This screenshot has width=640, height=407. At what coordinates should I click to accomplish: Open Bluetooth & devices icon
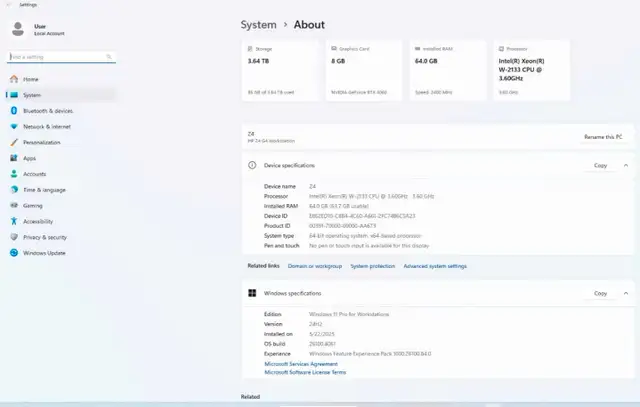coord(14,111)
